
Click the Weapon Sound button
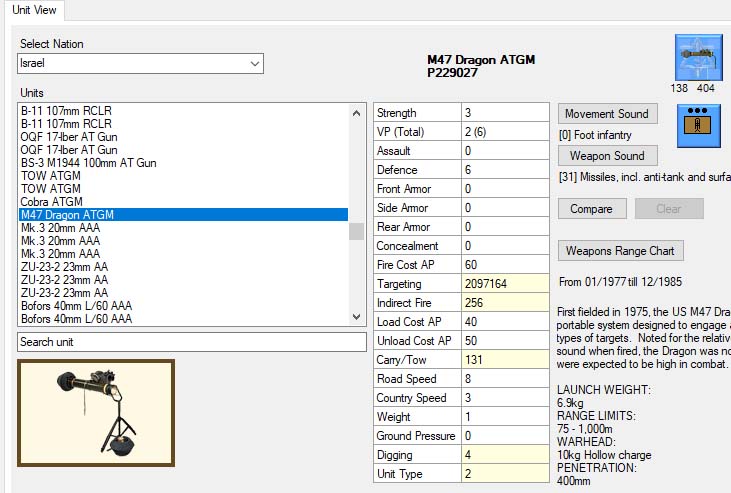tap(607, 156)
